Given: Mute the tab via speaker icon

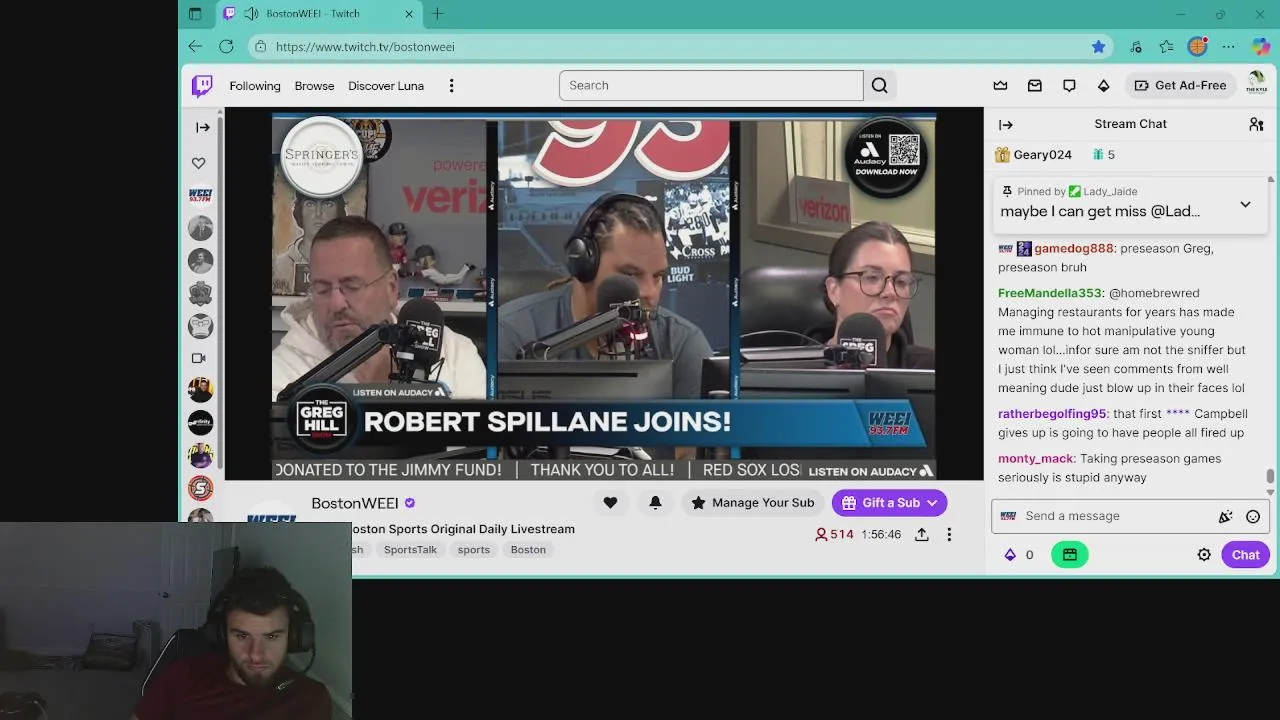Looking at the screenshot, I should (x=250, y=14).
